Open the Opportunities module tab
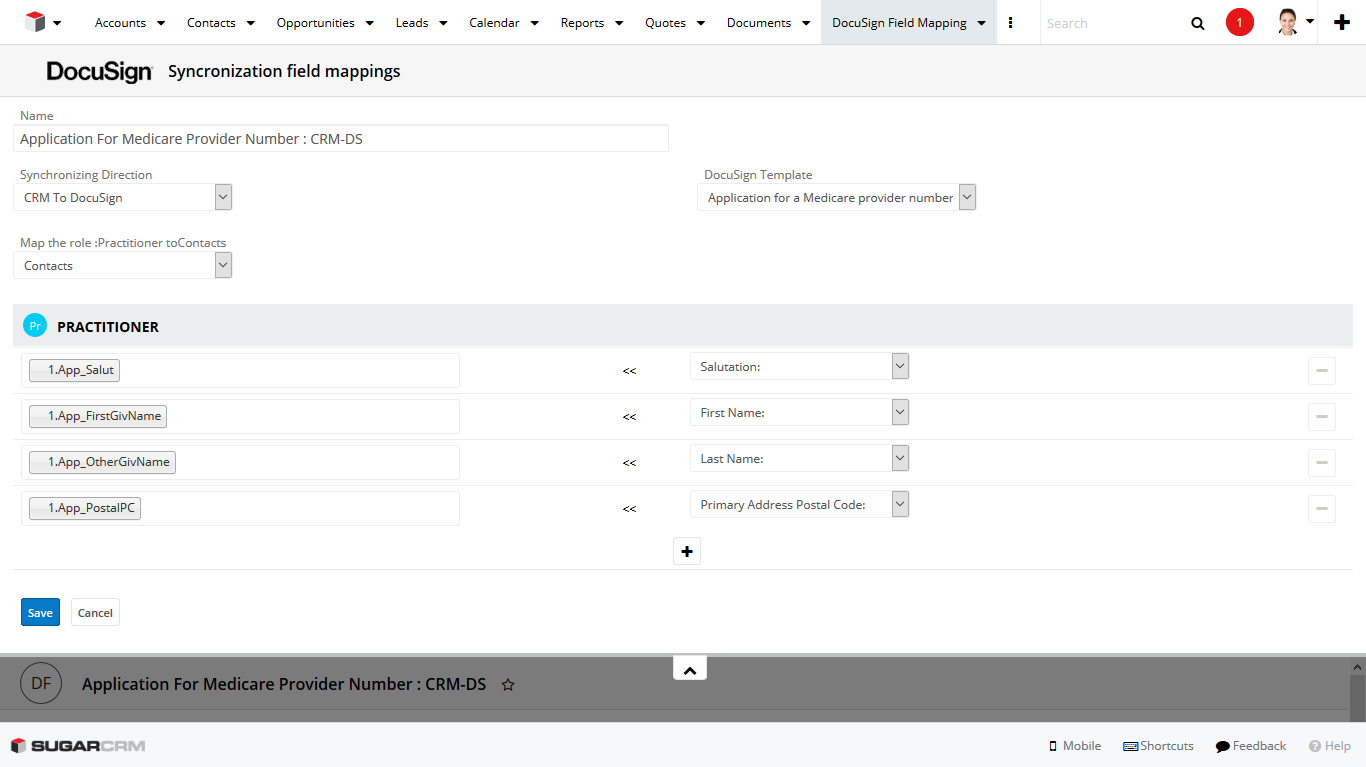This screenshot has height=767, width=1366. (x=315, y=23)
